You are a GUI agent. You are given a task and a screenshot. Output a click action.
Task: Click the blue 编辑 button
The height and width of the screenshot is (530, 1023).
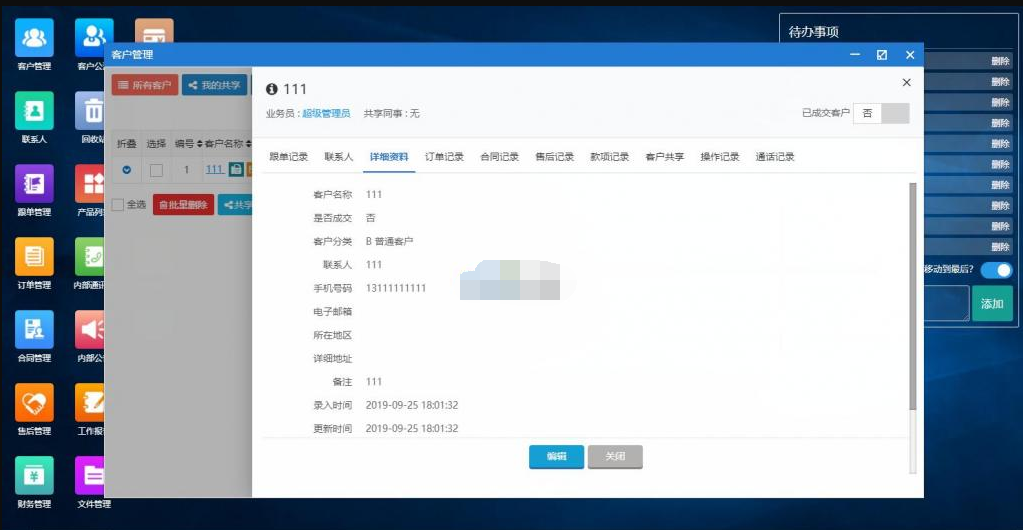coord(556,456)
